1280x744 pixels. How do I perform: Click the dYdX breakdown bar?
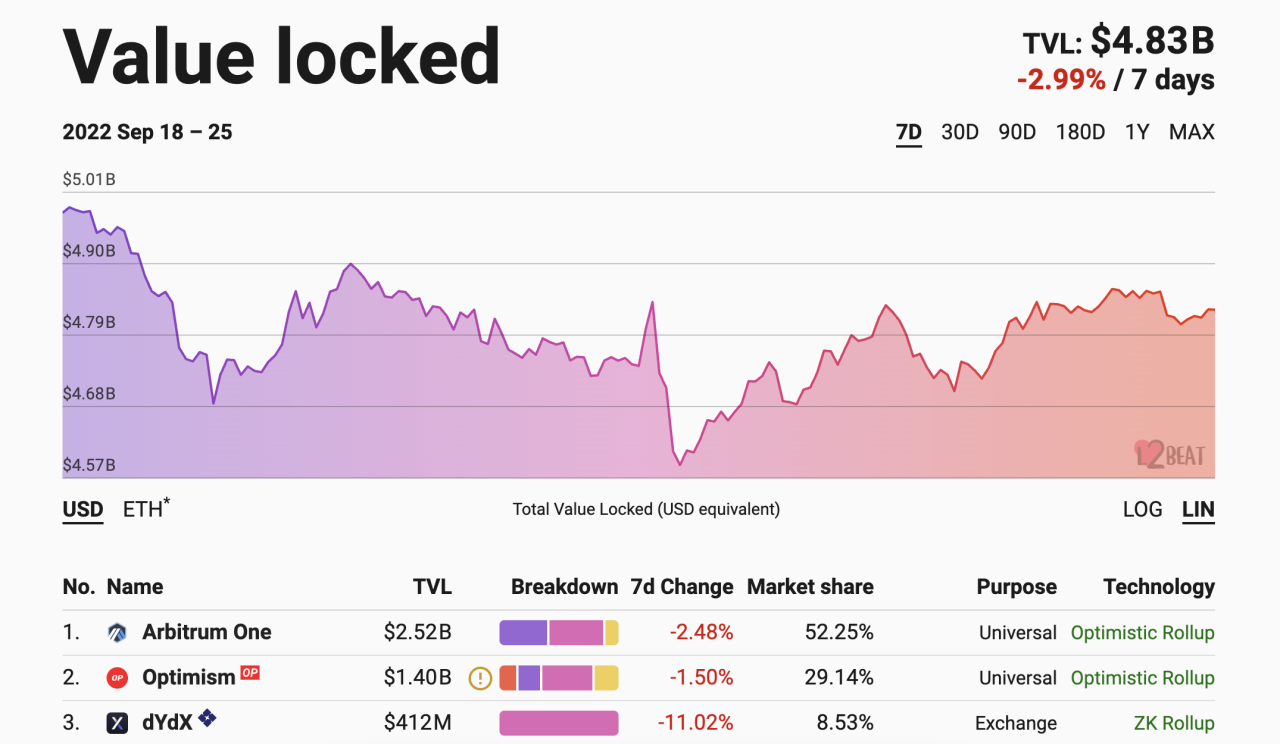point(559,723)
